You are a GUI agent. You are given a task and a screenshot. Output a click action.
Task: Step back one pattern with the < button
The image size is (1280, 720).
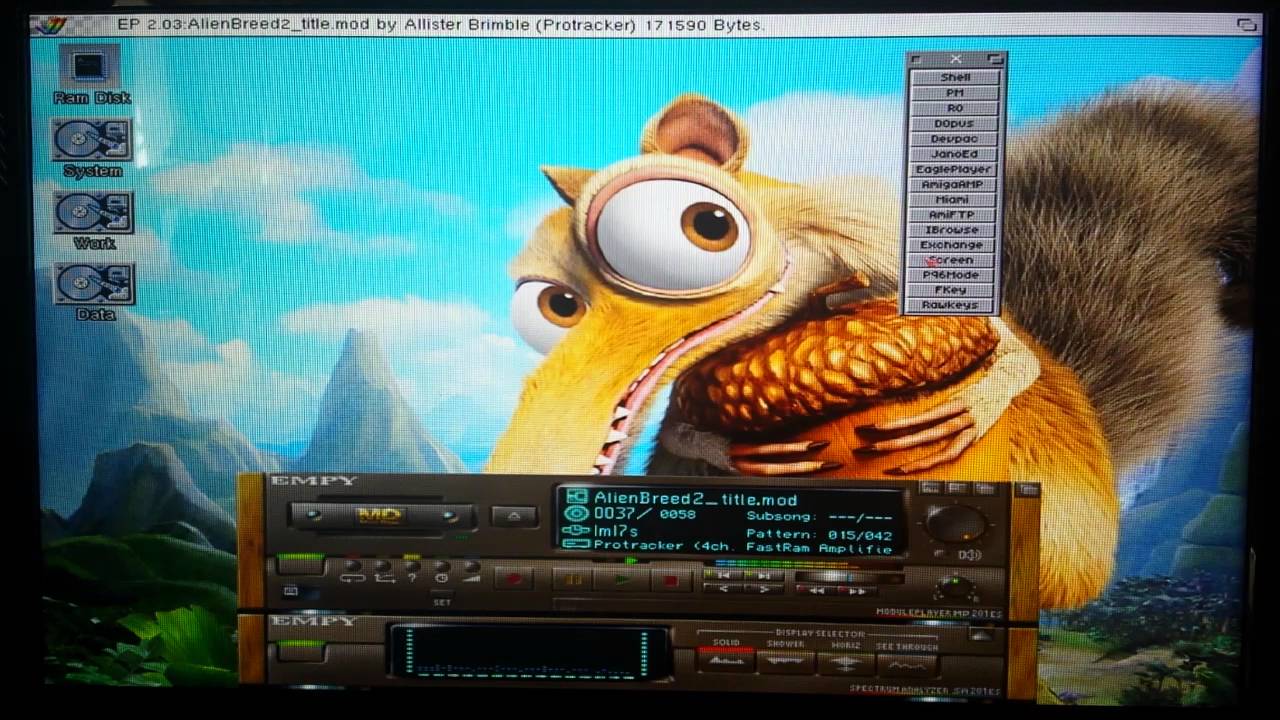coord(723,589)
